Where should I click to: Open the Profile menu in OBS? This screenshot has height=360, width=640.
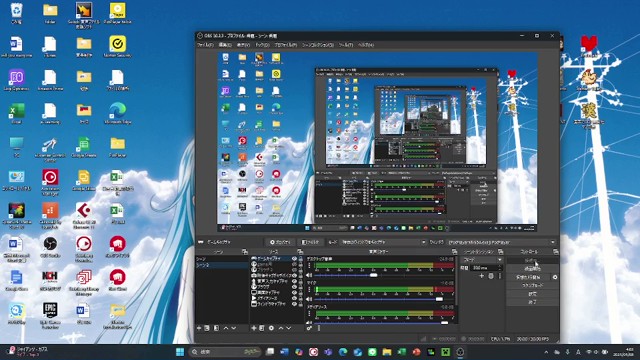click(x=285, y=45)
